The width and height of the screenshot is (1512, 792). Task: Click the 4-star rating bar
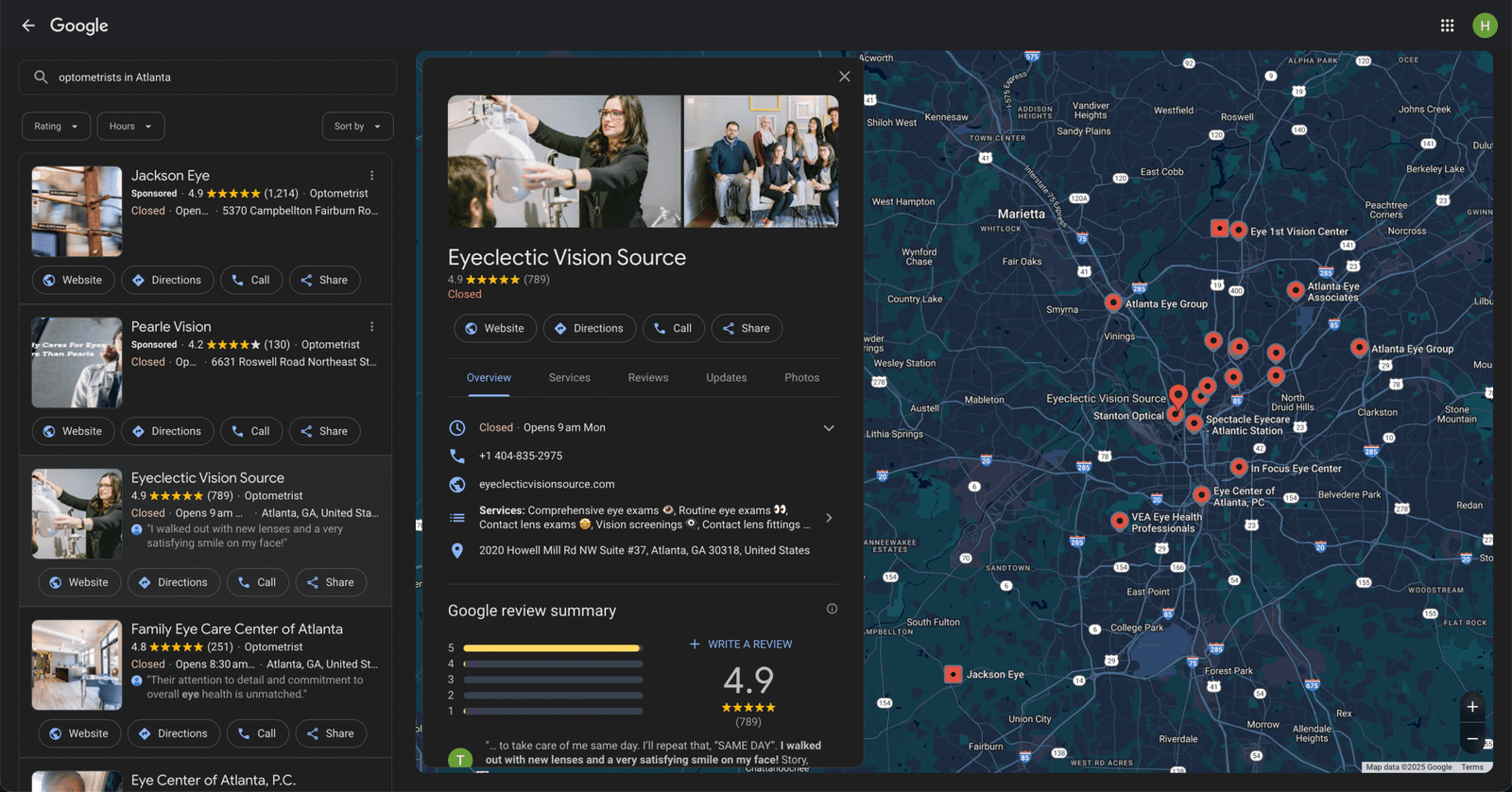point(553,664)
